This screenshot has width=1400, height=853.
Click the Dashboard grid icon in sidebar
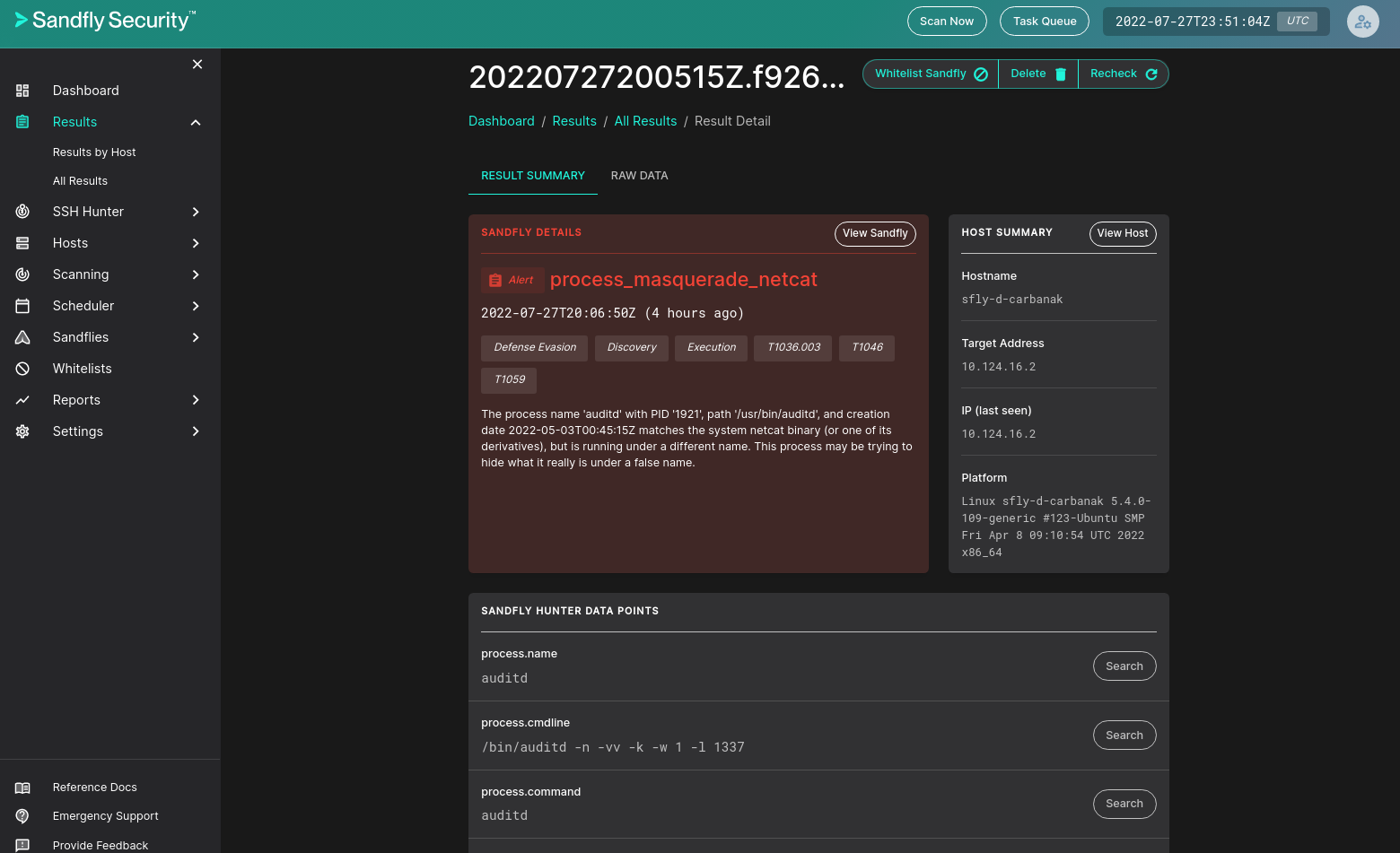(x=22, y=91)
